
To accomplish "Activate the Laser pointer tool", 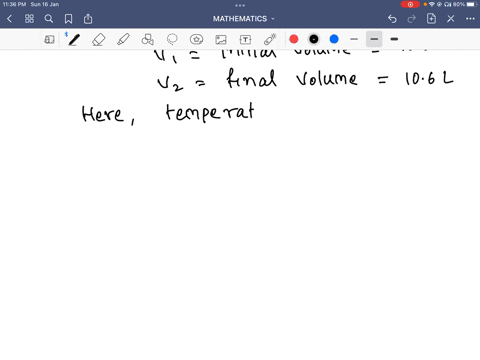I will [270, 39].
